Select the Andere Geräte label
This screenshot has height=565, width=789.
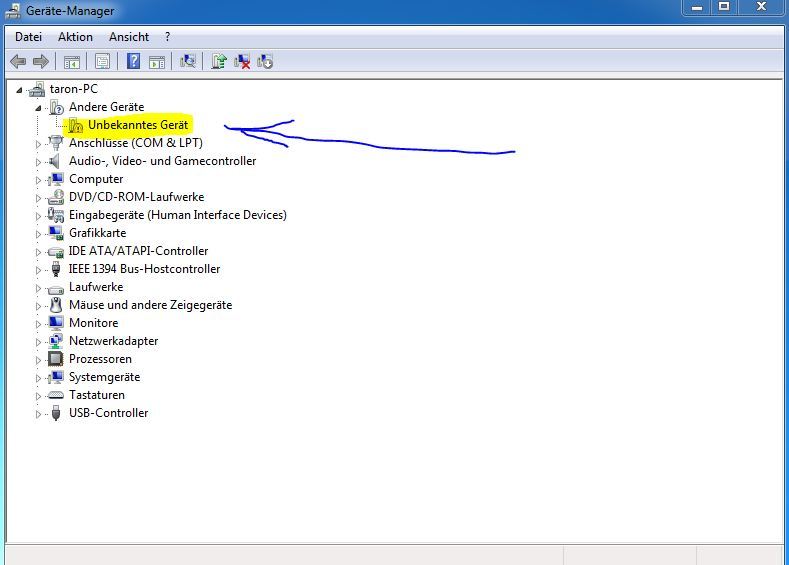tap(106, 107)
